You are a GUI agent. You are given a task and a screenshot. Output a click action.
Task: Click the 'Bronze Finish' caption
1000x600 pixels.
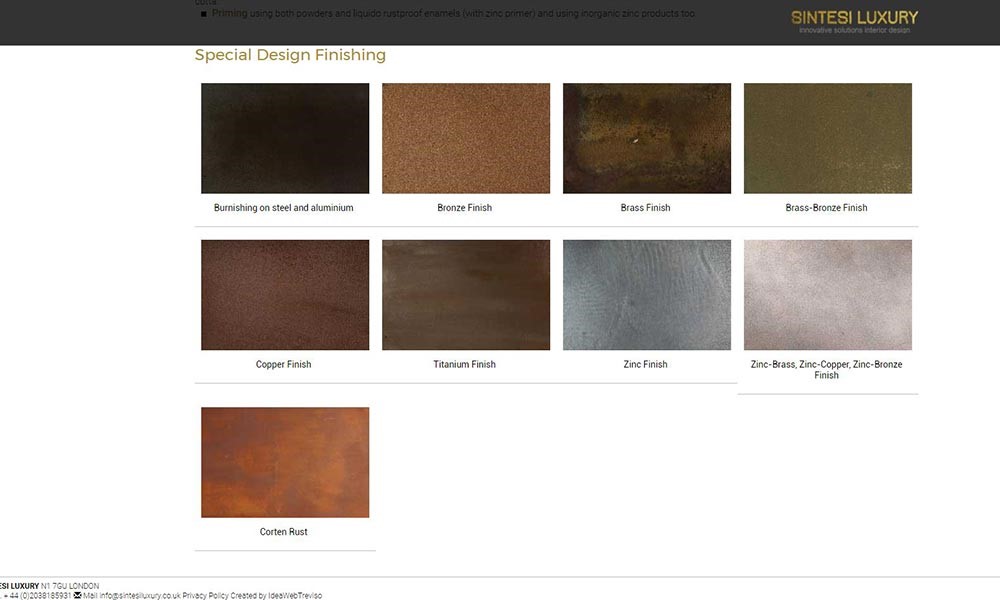coord(464,208)
